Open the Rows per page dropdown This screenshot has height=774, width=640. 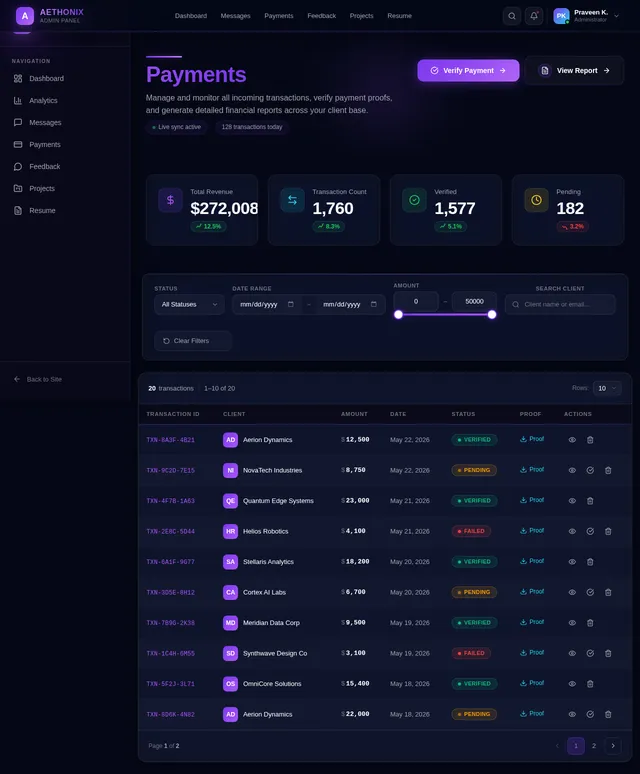coord(607,388)
